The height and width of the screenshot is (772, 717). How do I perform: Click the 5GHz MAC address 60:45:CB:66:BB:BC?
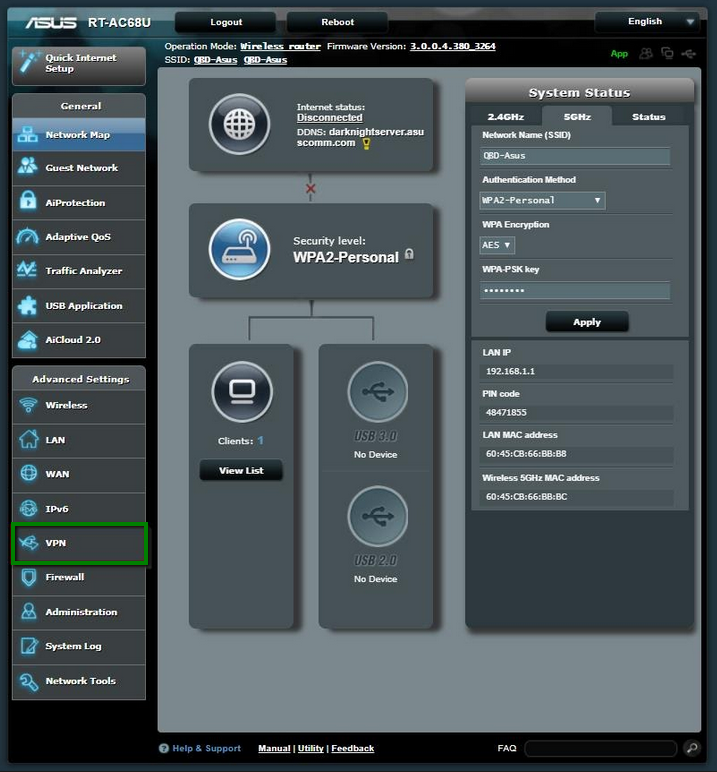[526, 497]
